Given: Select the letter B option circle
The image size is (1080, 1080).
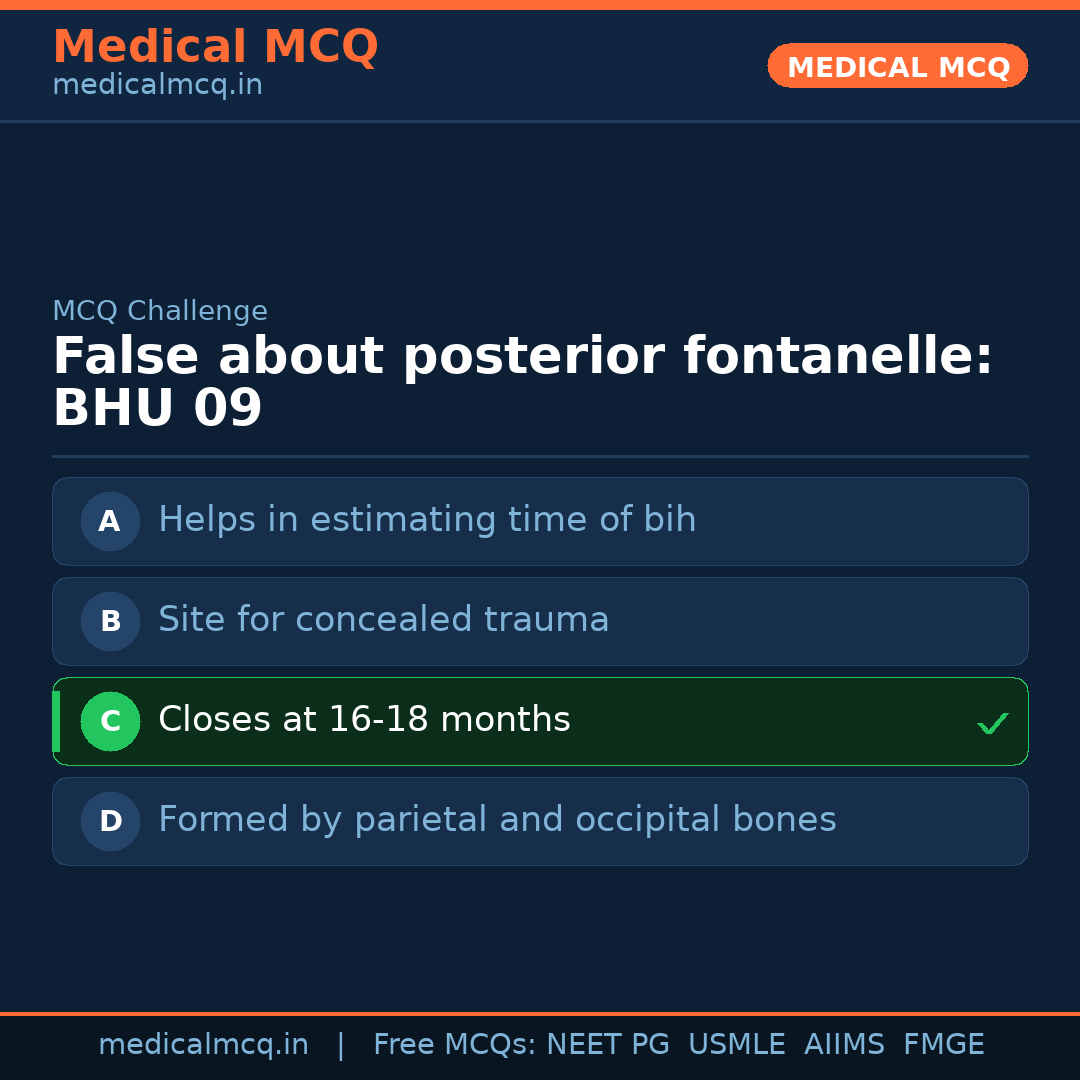Looking at the screenshot, I should coord(110,621).
